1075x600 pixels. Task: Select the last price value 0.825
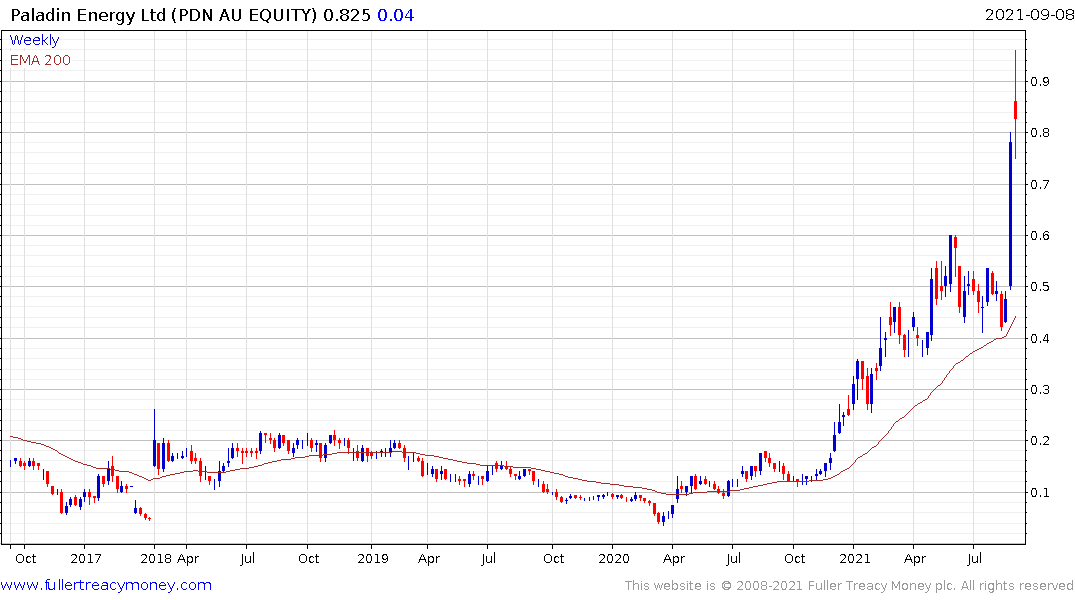(x=347, y=15)
